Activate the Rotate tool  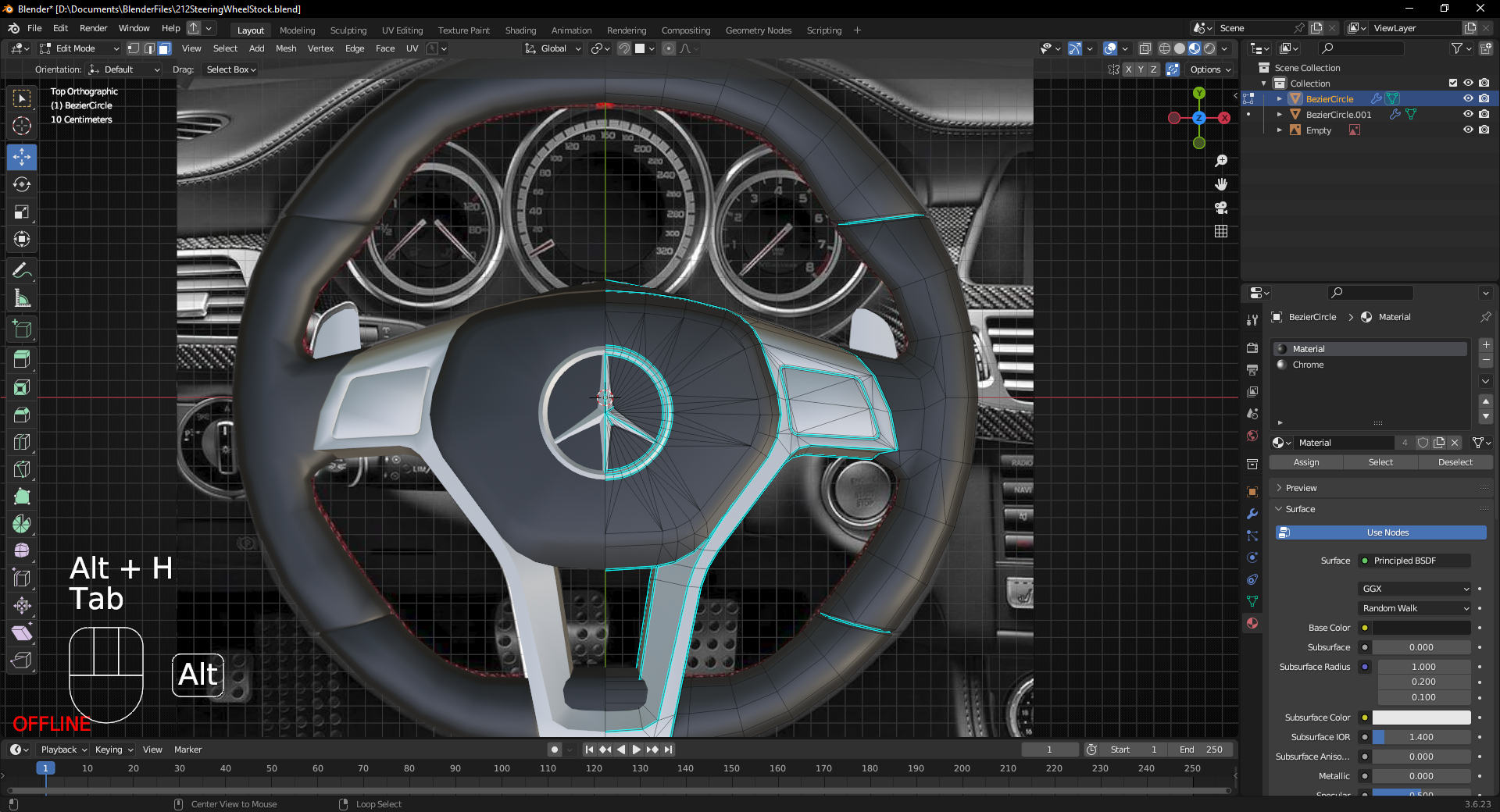click(22, 184)
